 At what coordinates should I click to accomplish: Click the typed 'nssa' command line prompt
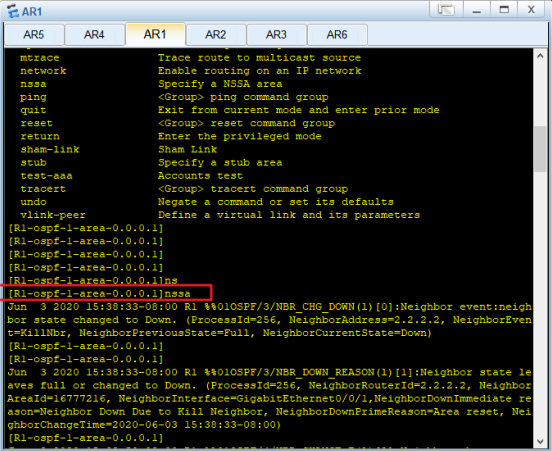(x=99, y=294)
